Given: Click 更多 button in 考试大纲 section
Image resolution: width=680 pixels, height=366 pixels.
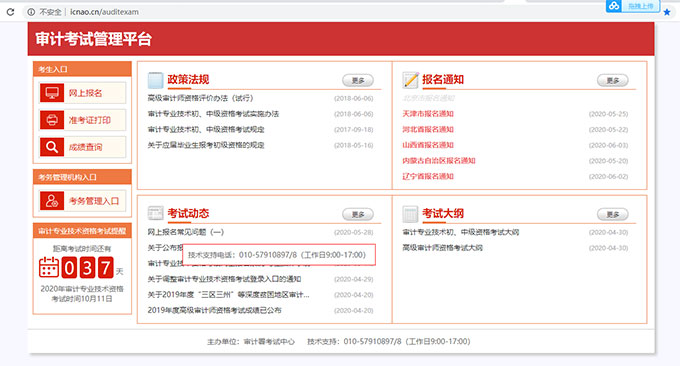Looking at the screenshot, I should (x=613, y=214).
